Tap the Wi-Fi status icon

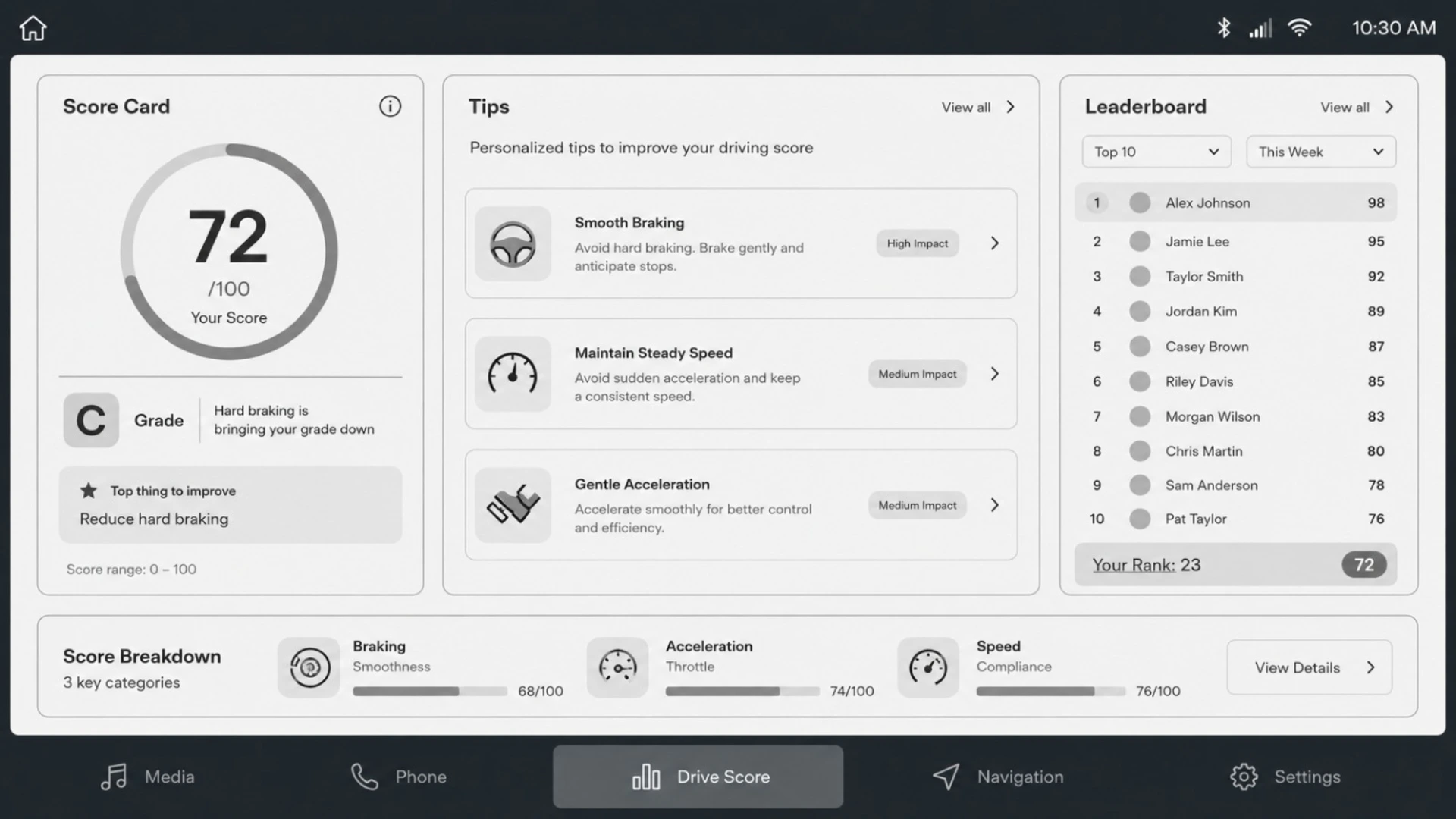pos(1300,28)
